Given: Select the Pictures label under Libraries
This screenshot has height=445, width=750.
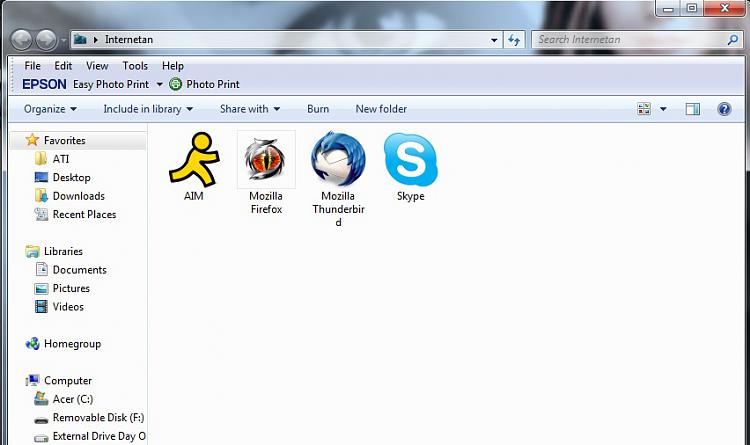Looking at the screenshot, I should coord(71,289).
